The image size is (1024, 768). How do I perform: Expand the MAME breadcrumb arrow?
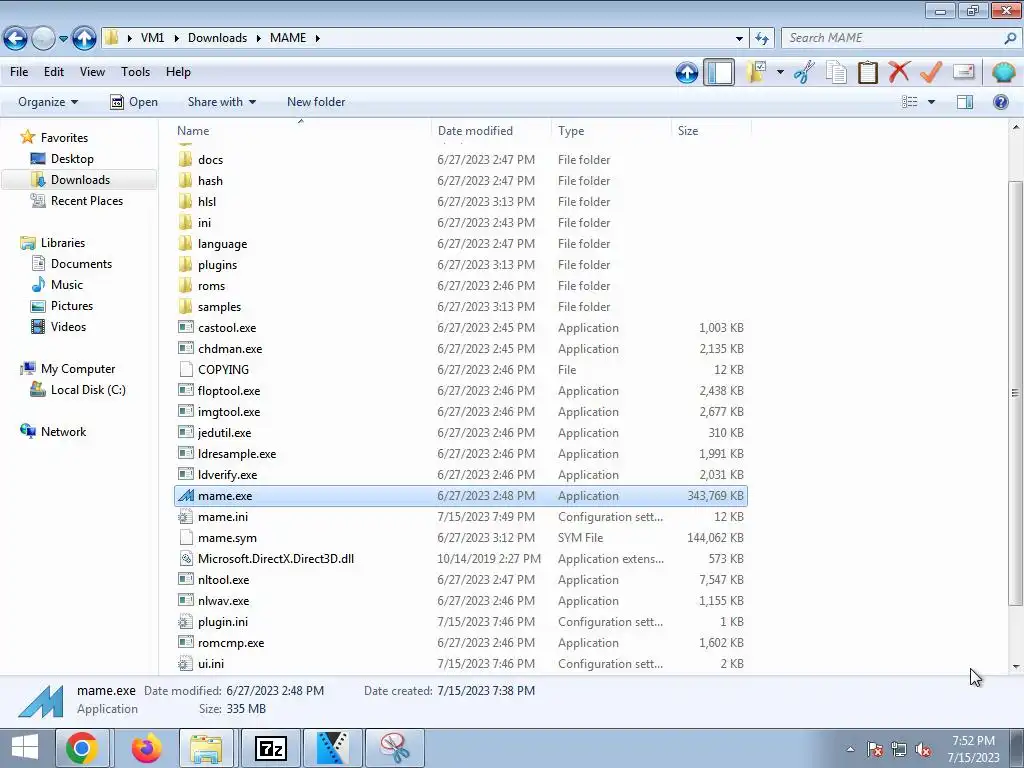click(x=317, y=38)
